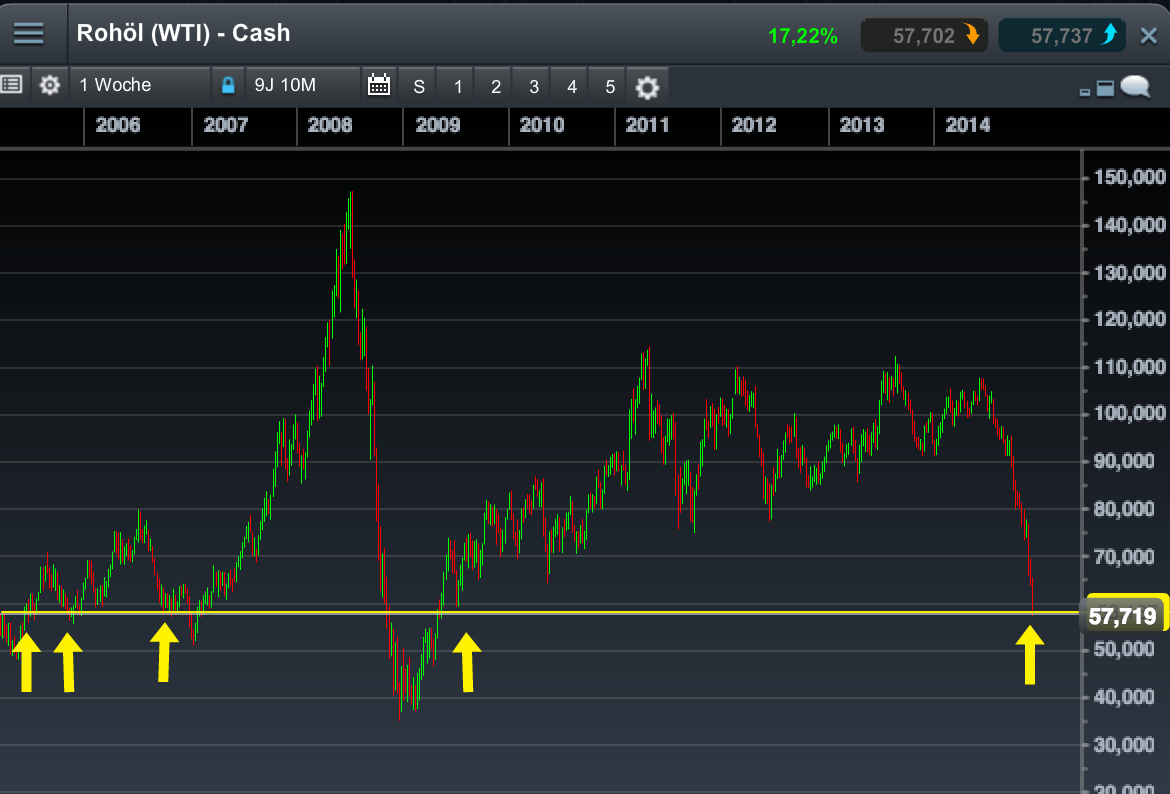
Task: Click the 2006 year label on timeline
Action: click(x=118, y=125)
